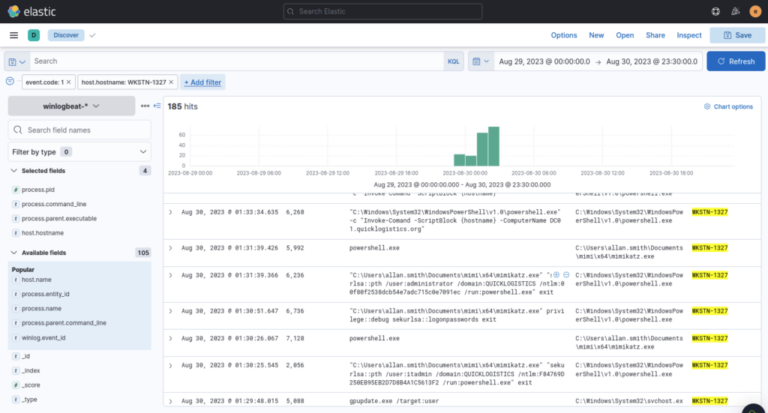
Task: Open the hamburger navigation menu
Action: (14, 35)
